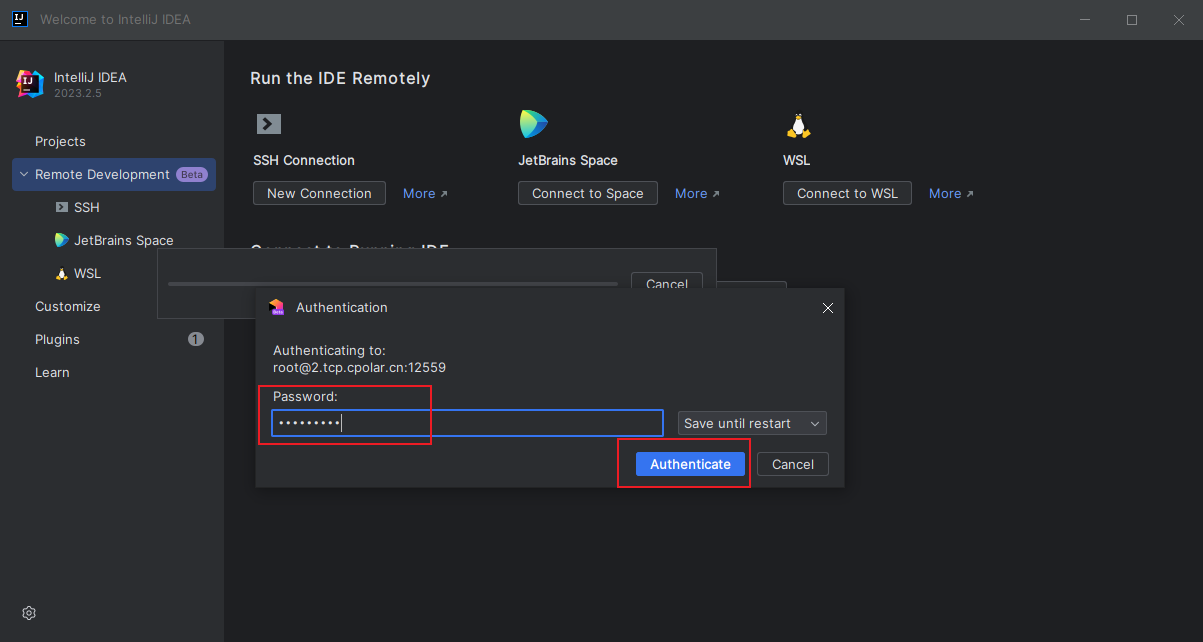Click the Authentication dialog's JetBrains icon
1203x642 pixels.
coord(277,307)
